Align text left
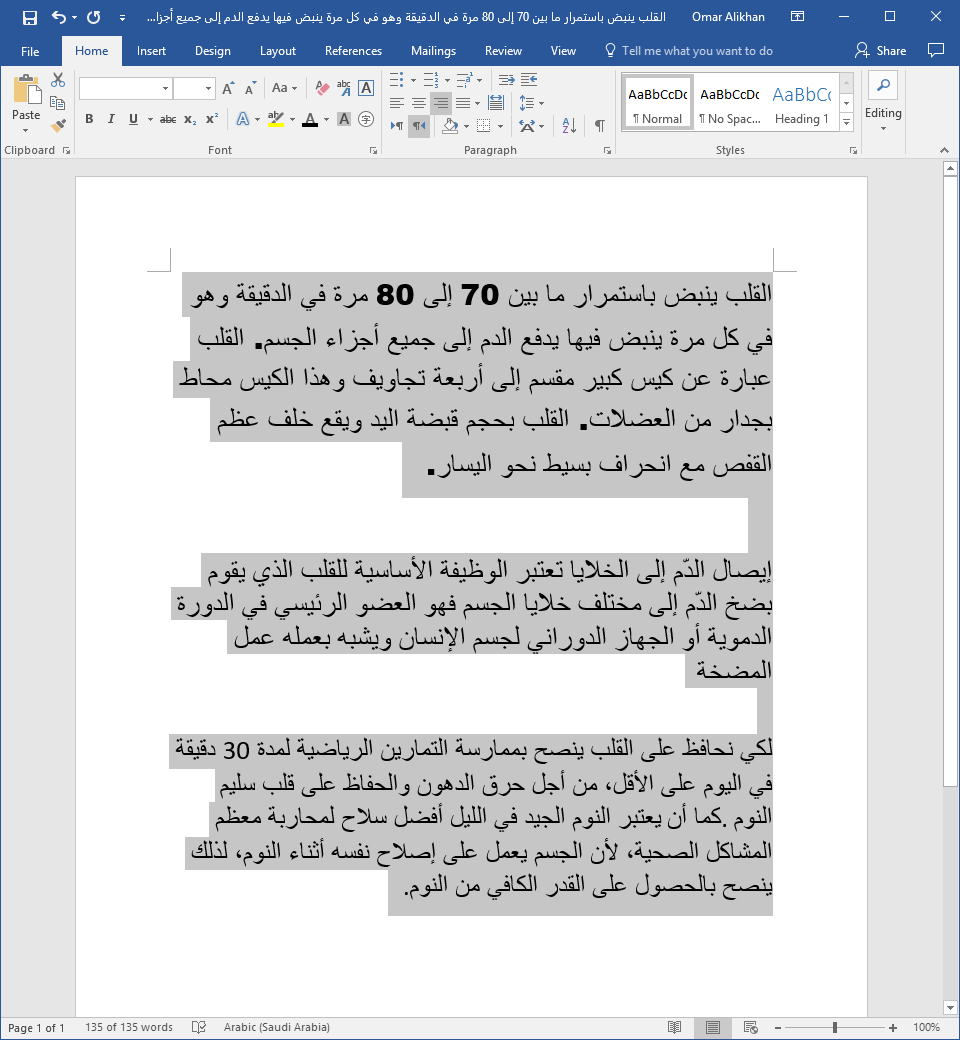The image size is (960, 1040). tap(397, 103)
